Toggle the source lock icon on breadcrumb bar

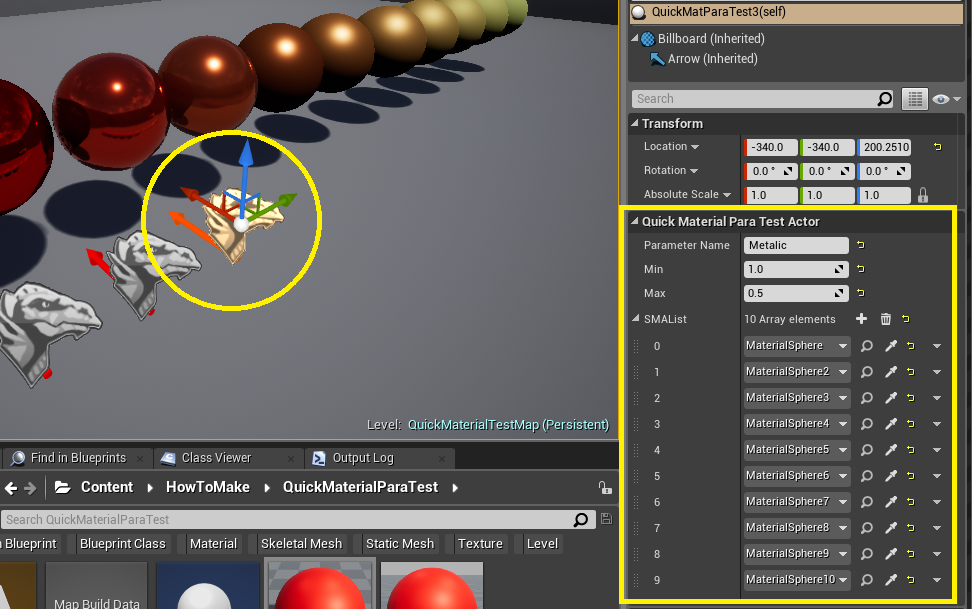click(604, 487)
